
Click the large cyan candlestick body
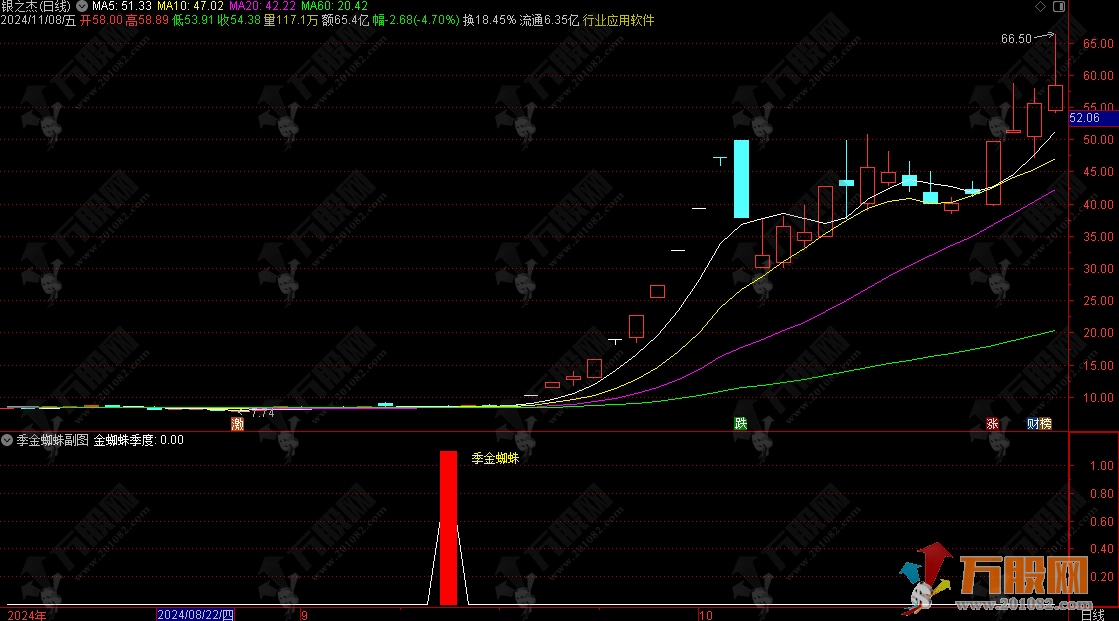tap(741, 178)
